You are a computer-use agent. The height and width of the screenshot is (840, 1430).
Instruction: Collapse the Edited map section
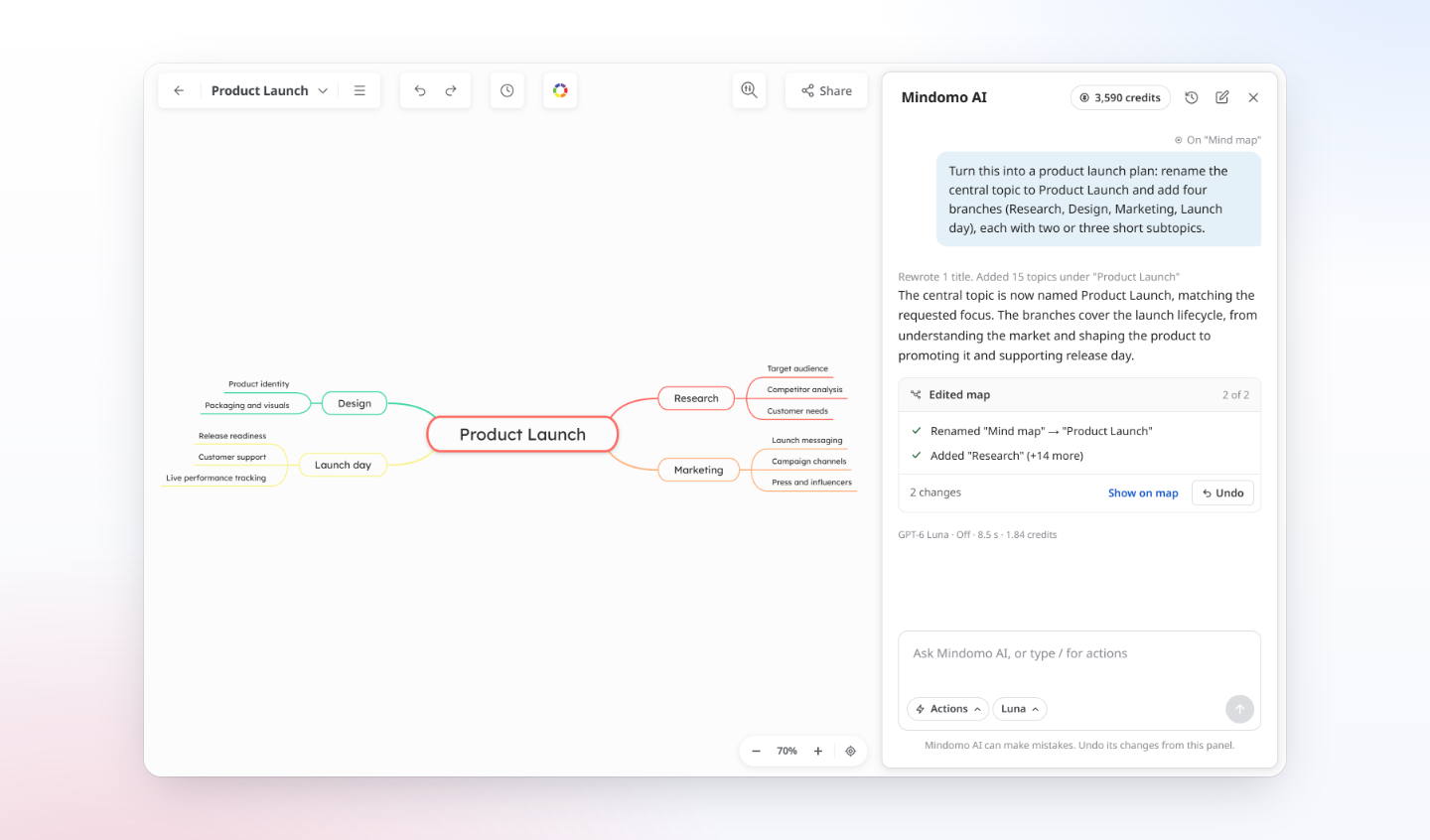tap(1079, 394)
